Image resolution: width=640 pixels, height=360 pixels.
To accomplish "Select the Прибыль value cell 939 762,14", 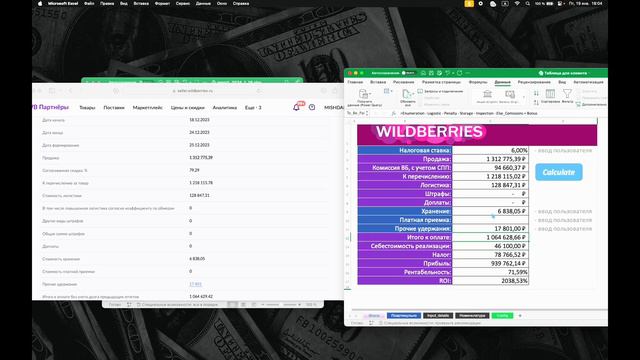I will coord(490,263).
